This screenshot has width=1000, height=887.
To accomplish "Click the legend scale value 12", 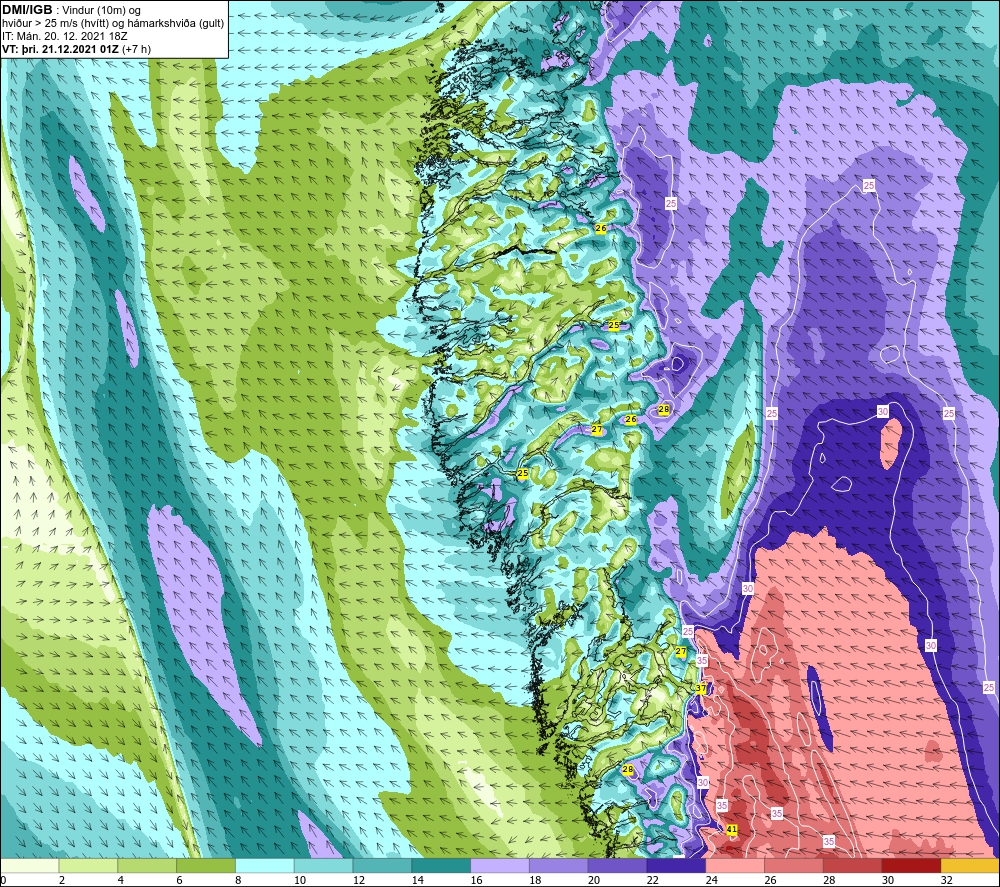I will 359,881.
